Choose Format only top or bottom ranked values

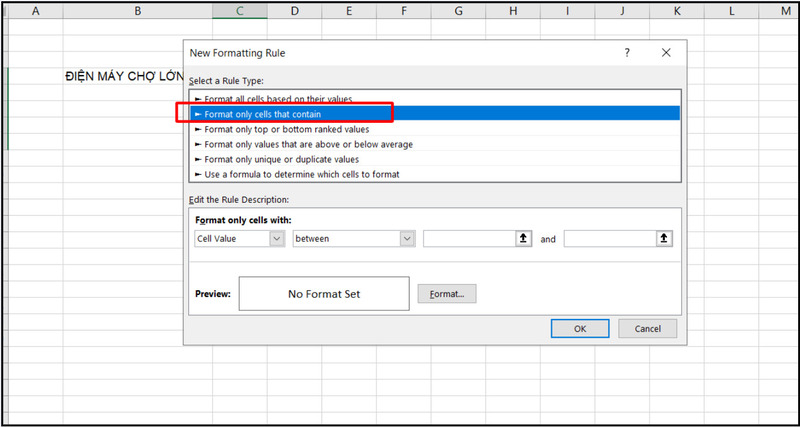pos(286,129)
